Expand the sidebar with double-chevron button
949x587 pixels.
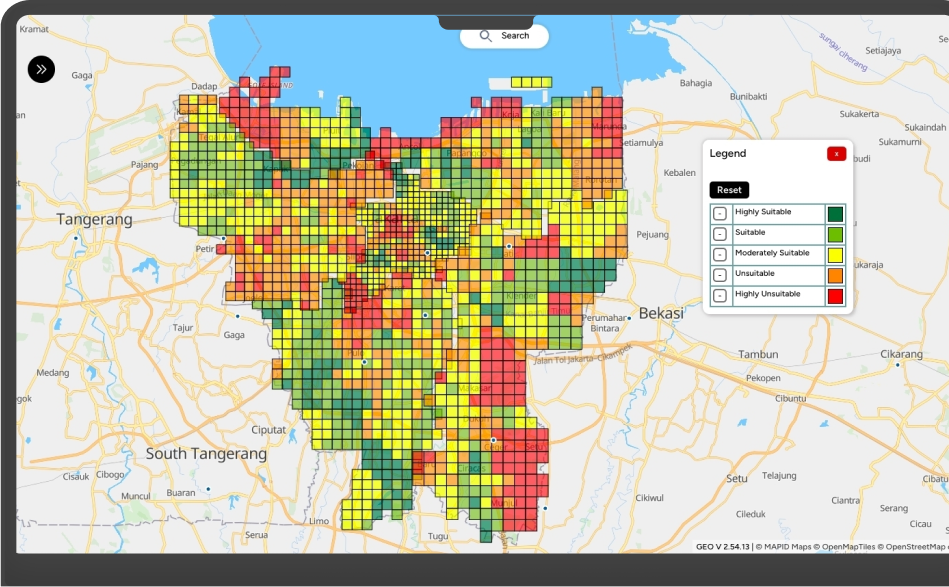click(41, 69)
